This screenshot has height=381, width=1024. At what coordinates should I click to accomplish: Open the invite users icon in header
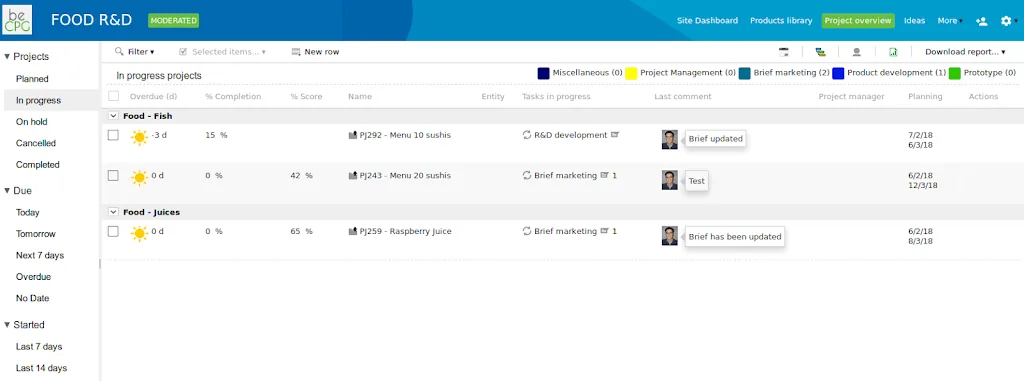pyautogui.click(x=981, y=21)
